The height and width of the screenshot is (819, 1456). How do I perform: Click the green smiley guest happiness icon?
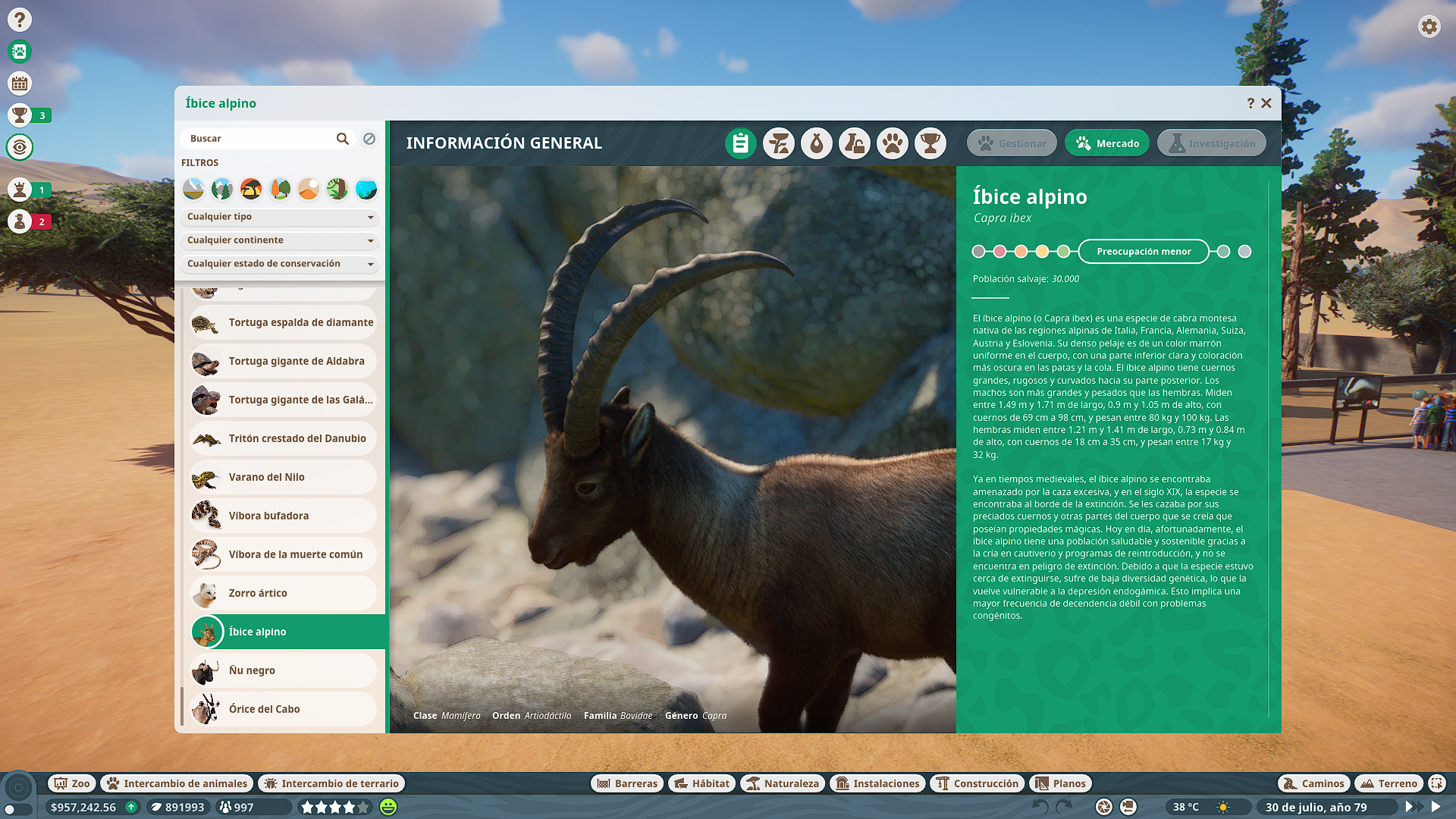click(x=388, y=807)
